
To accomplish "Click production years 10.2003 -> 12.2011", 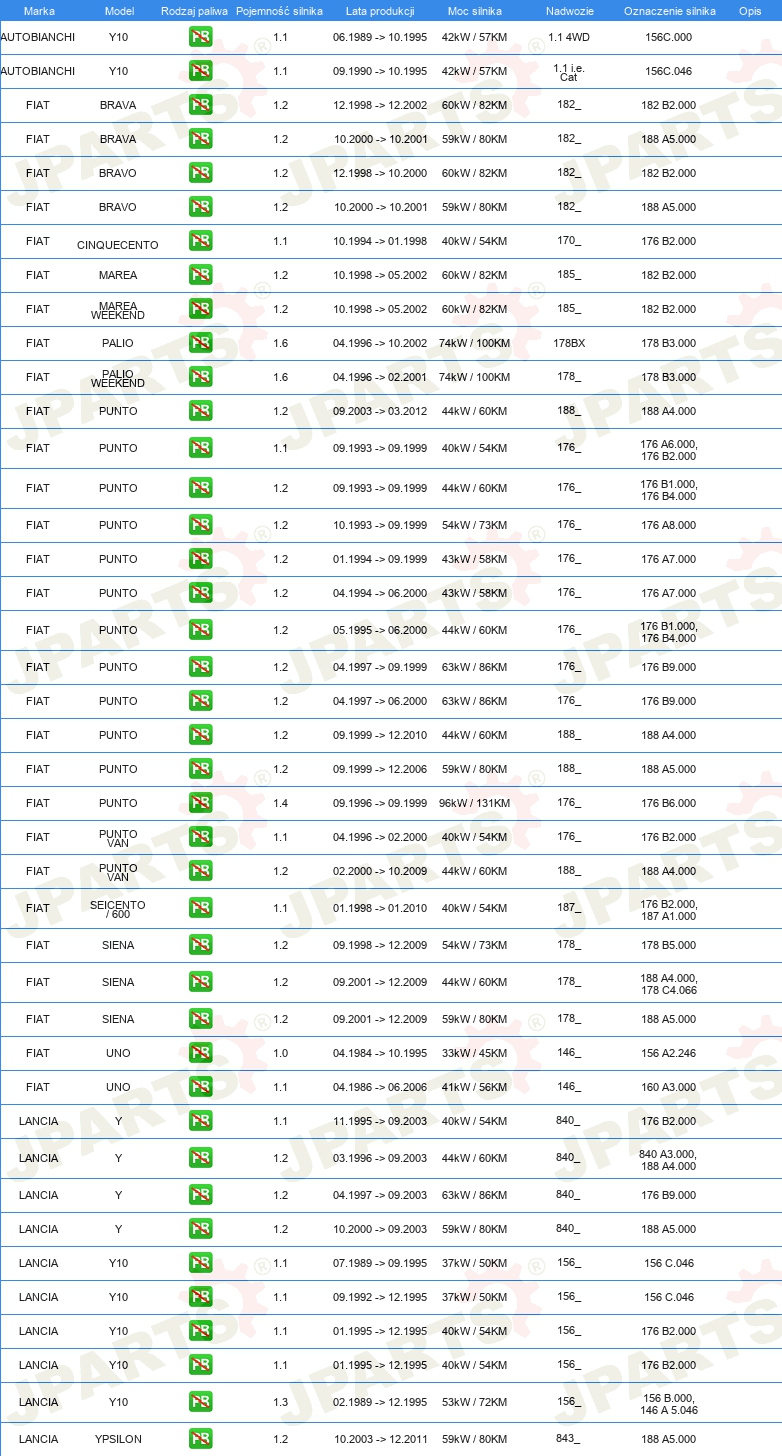I will [380, 1439].
